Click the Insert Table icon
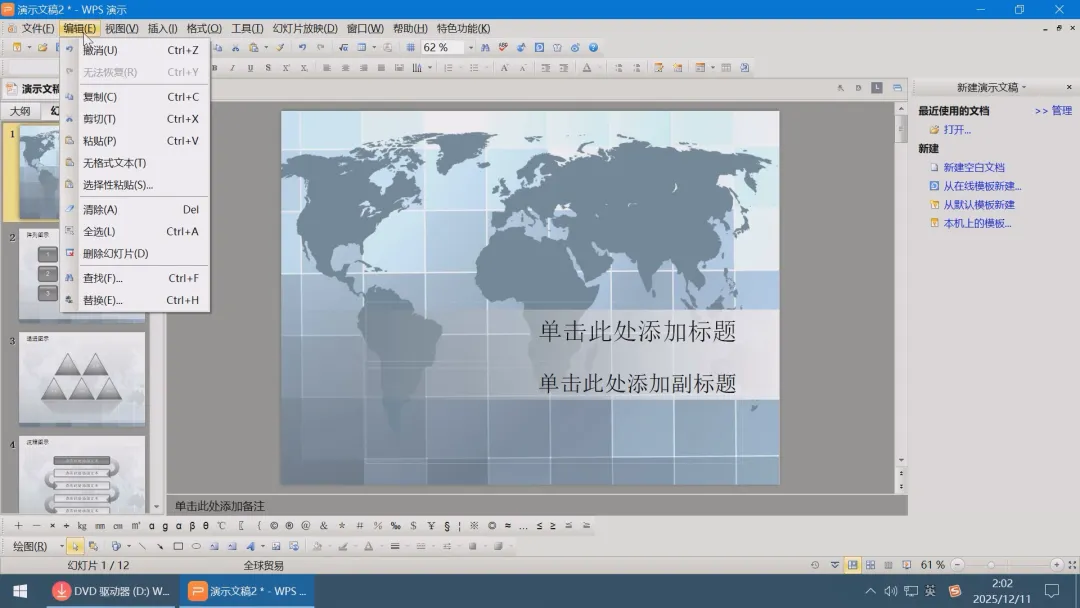The height and width of the screenshot is (608, 1080). [362, 48]
